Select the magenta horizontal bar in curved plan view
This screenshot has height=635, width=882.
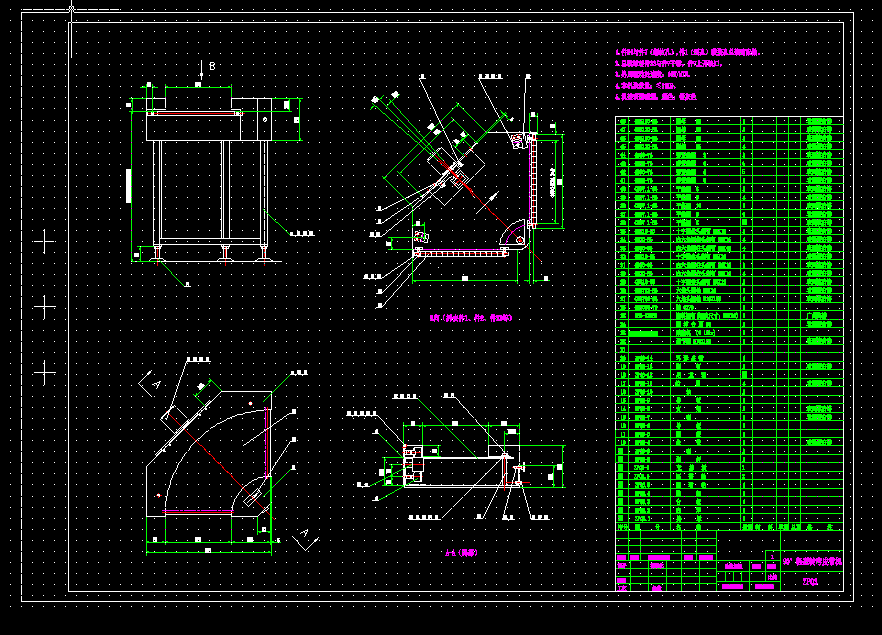click(198, 511)
